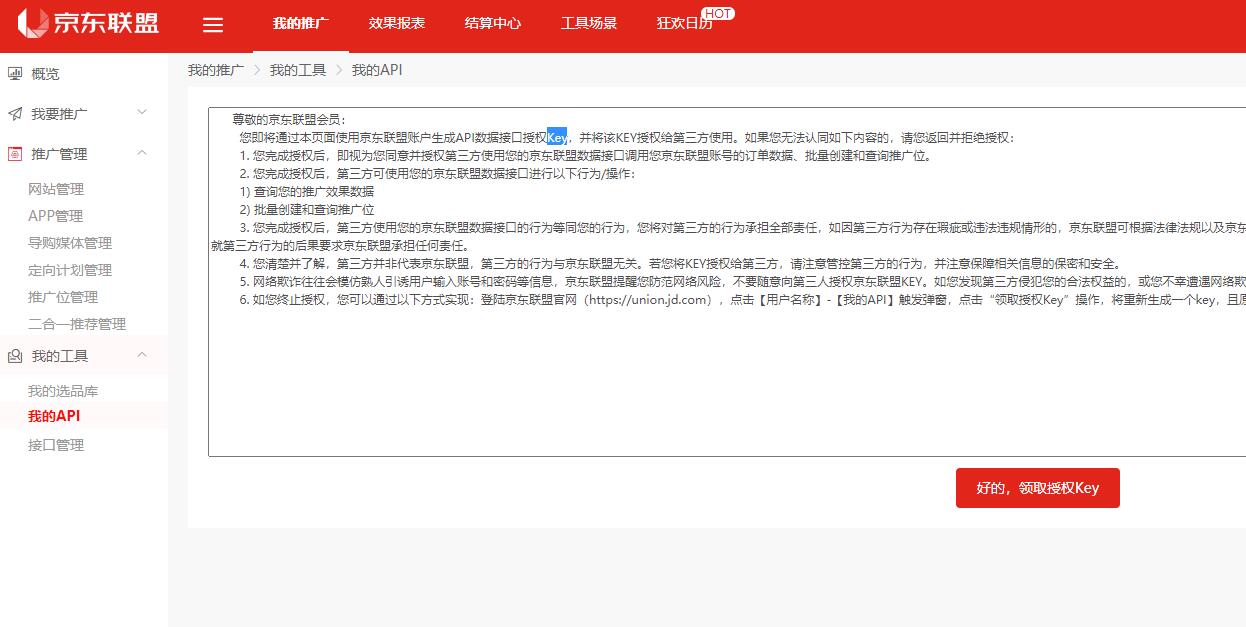Image resolution: width=1246 pixels, height=627 pixels.
Task: Click the 我的工具 icon
Action: click(x=15, y=355)
